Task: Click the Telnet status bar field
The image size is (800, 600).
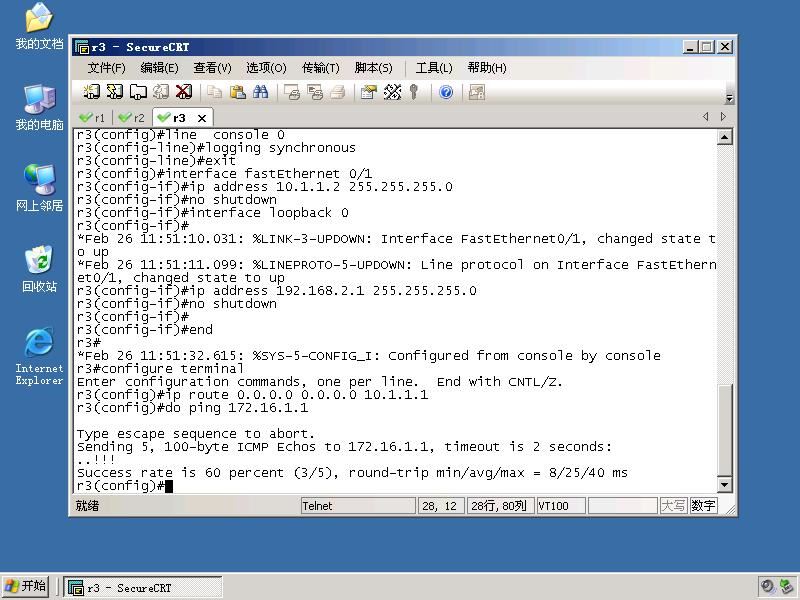Action: 358,506
